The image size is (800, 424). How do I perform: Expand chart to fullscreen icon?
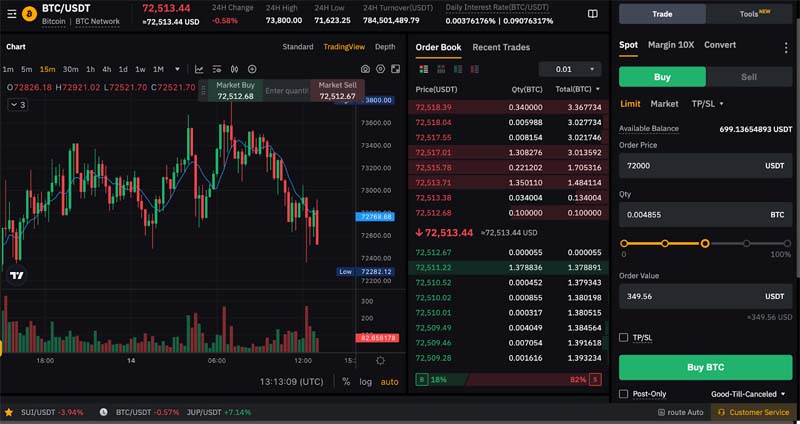tap(395, 69)
